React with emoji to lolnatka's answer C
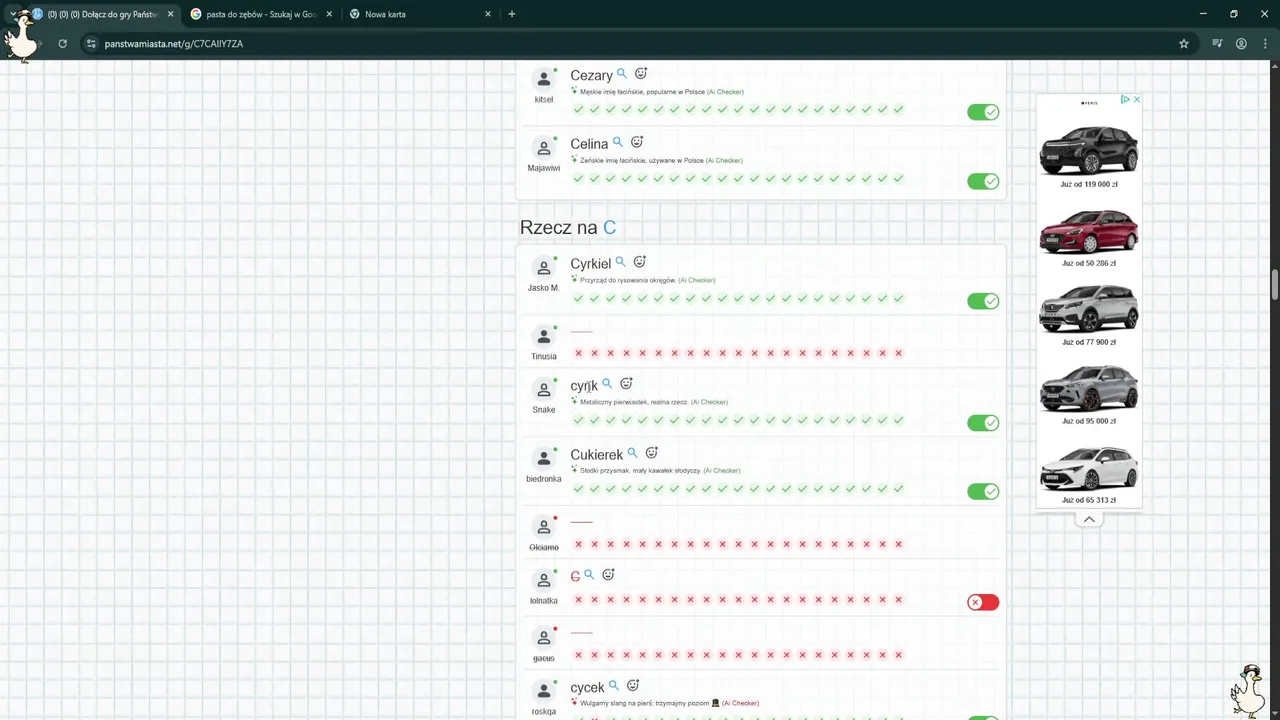Screen dimensions: 1280x720 pos(608,575)
